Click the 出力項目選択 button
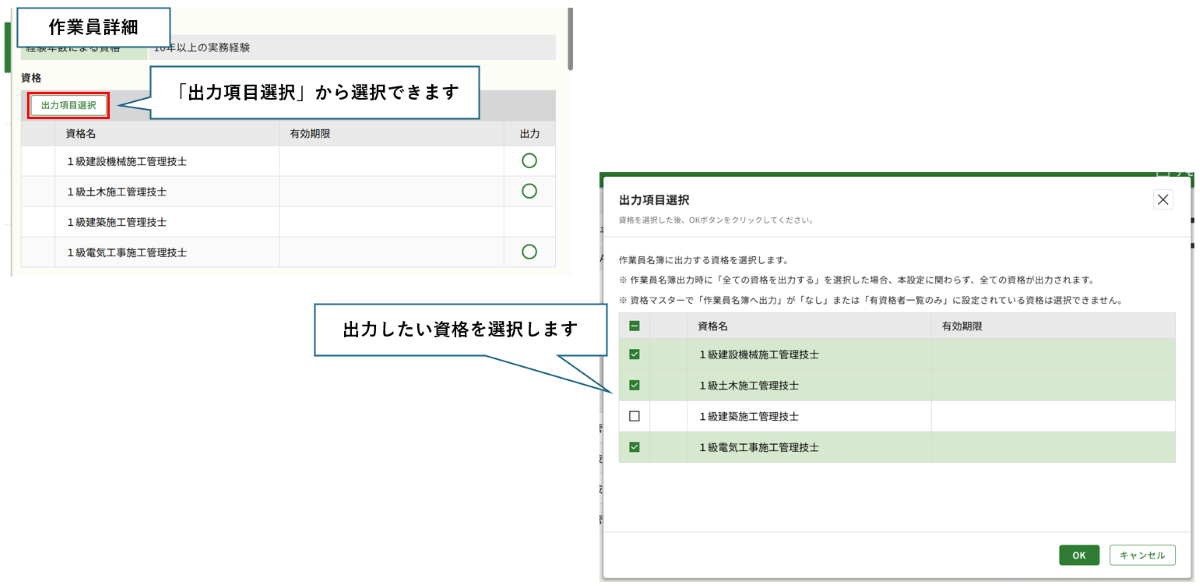Image resolution: width=1200 pixels, height=586 pixels. point(69,105)
